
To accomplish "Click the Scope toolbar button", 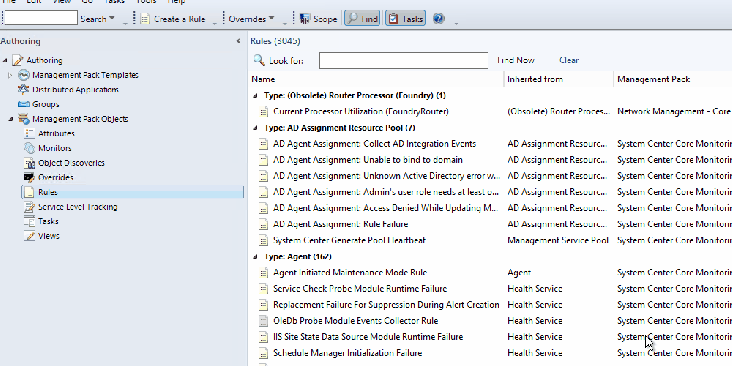I will (318, 19).
